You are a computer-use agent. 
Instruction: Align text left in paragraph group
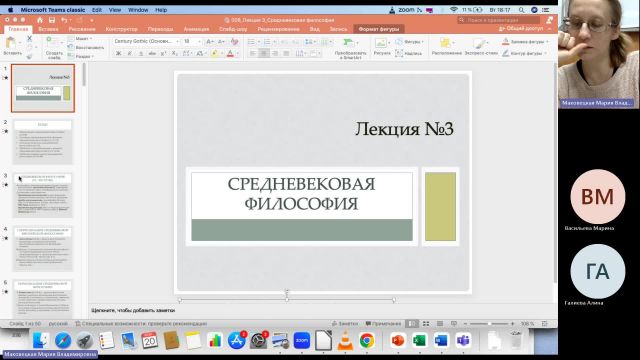click(253, 53)
